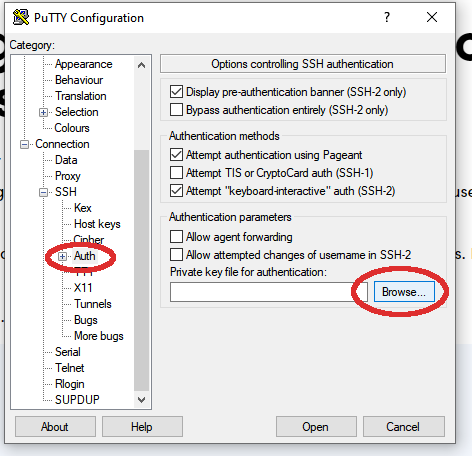
Task: Click the private key file input field
Action: [269, 292]
